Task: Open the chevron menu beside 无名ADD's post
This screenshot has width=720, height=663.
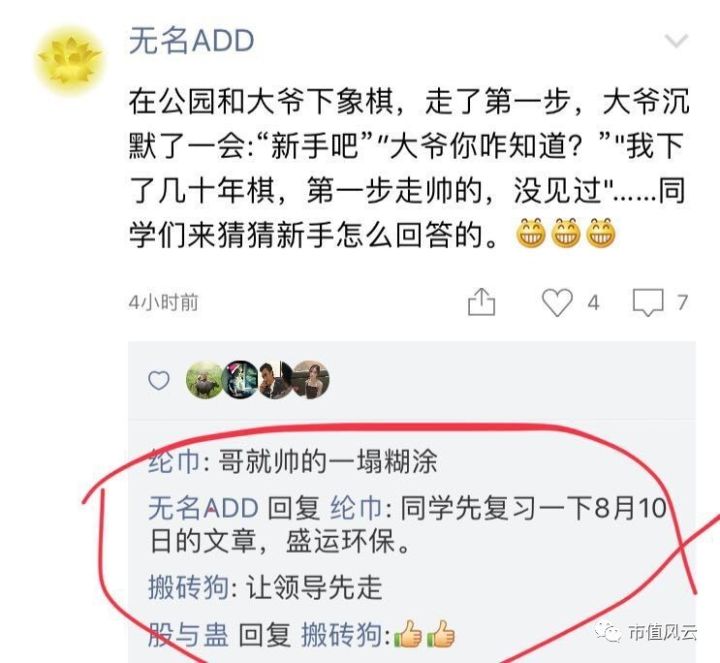Action: click(x=676, y=41)
